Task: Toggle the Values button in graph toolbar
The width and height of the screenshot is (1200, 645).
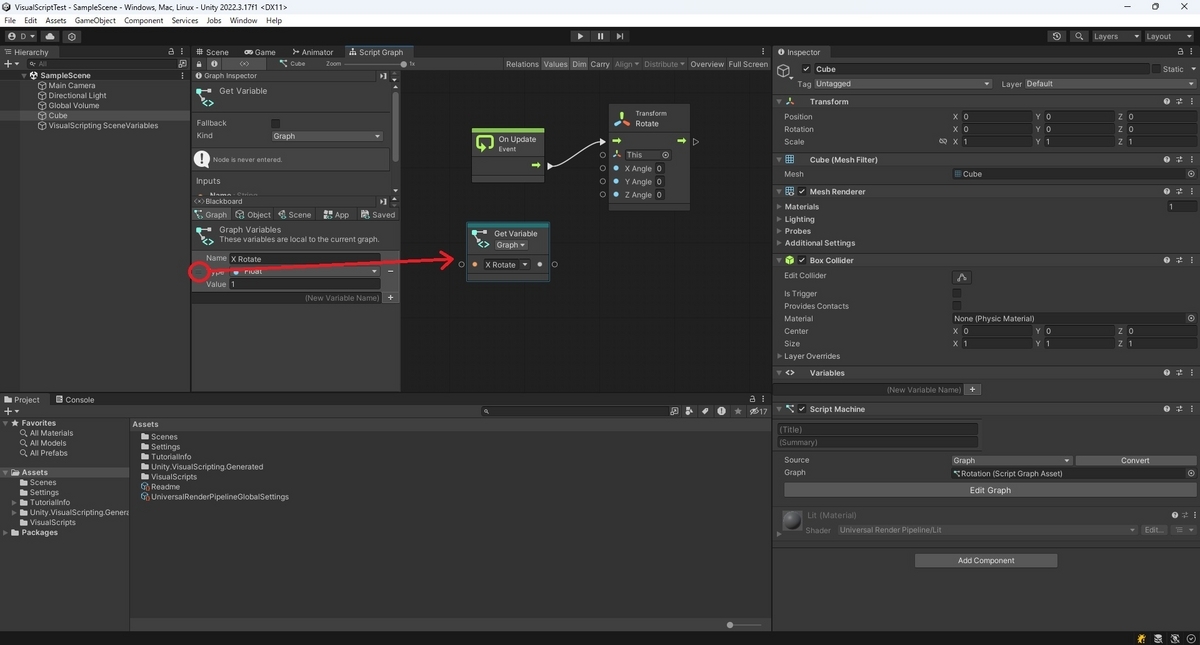Action: point(555,64)
